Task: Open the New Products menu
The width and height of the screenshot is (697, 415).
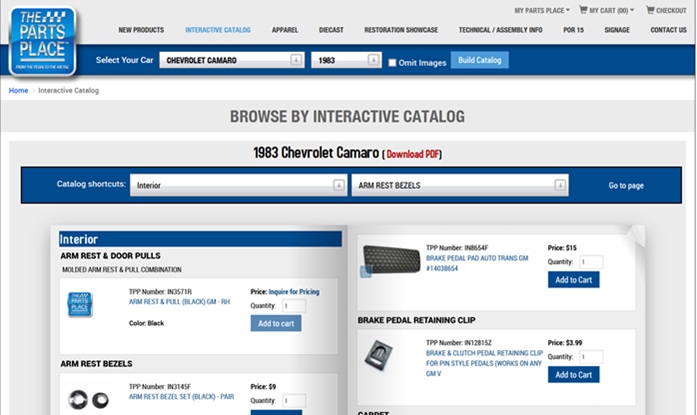Action: (142, 30)
